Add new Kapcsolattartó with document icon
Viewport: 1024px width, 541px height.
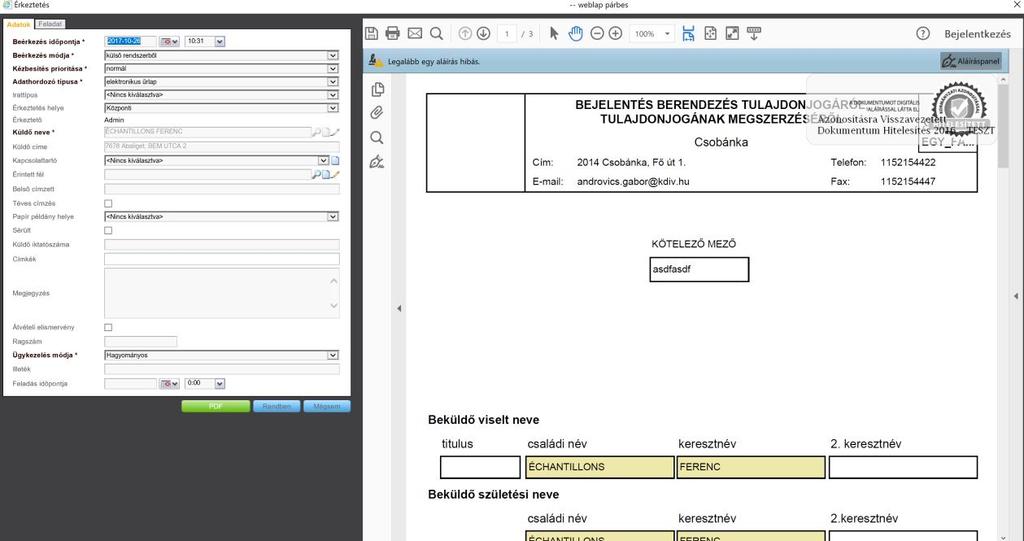tap(335, 161)
